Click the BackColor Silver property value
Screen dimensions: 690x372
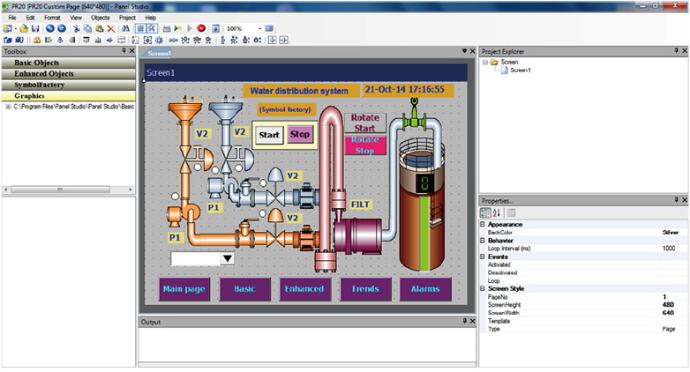point(671,232)
